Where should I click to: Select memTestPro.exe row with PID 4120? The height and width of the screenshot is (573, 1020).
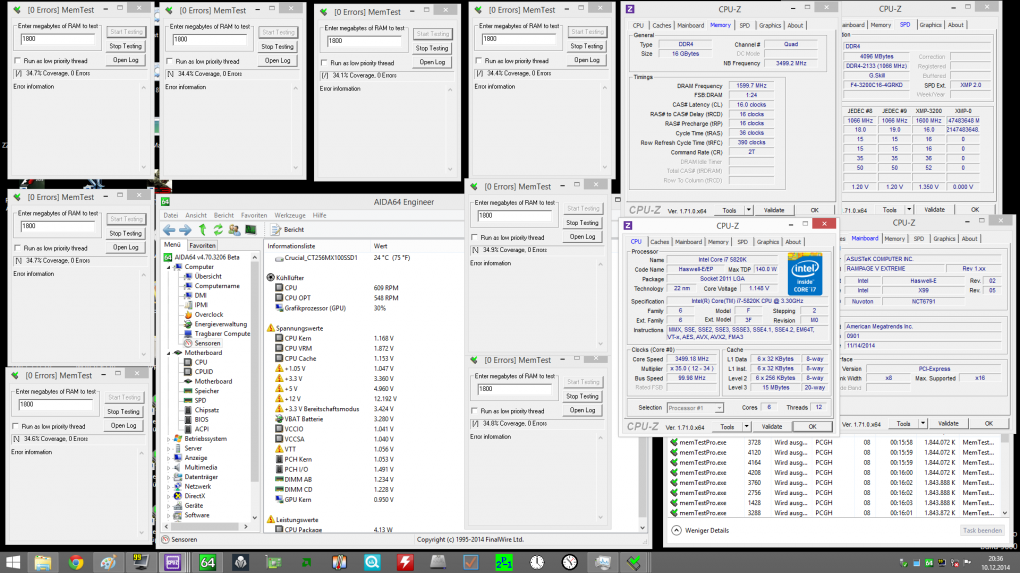pyautogui.click(x=837, y=453)
